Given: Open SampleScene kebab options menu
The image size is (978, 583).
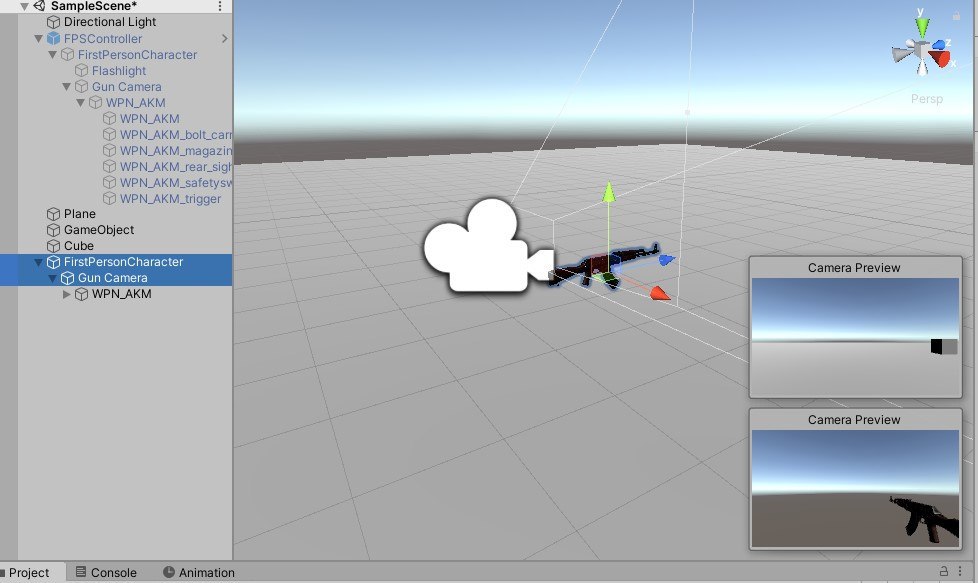Looking at the screenshot, I should point(220,6).
